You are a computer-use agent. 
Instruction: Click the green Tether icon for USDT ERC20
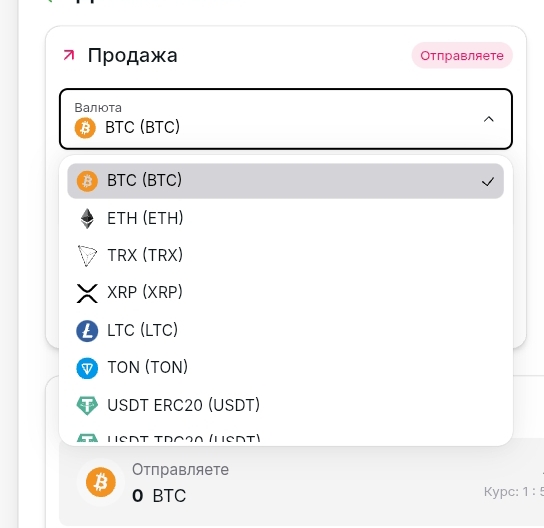(87, 405)
